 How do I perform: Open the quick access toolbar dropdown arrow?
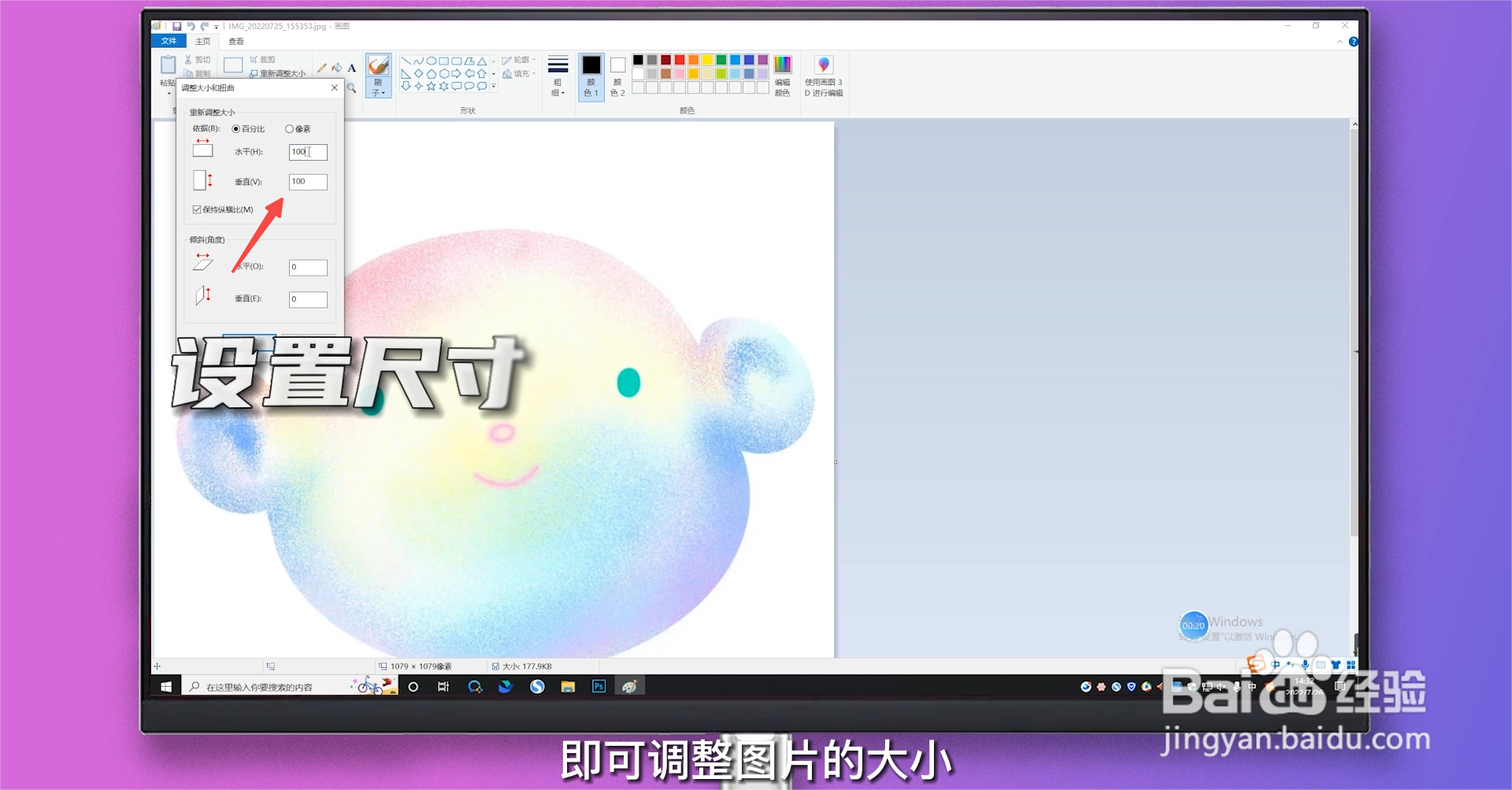pyautogui.click(x=217, y=27)
